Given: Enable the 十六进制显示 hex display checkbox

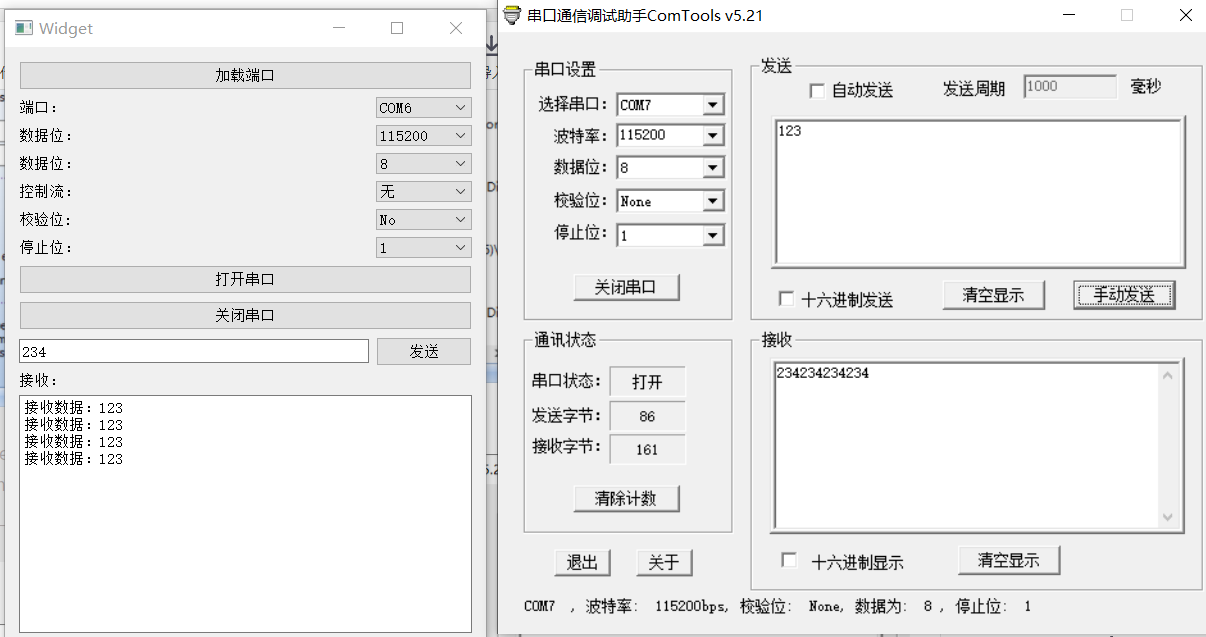Looking at the screenshot, I should click(787, 561).
